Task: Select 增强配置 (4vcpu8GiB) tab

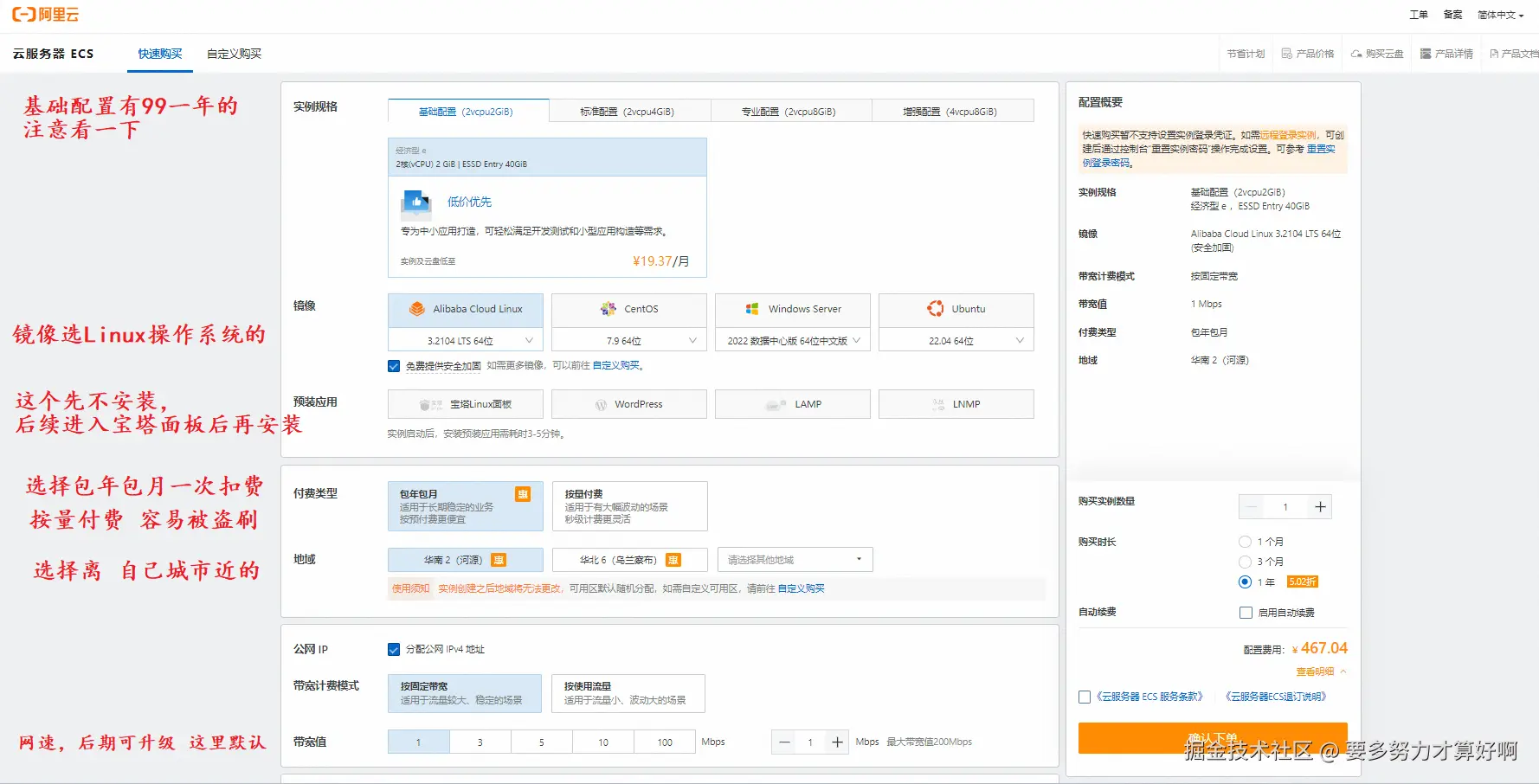Action: coord(953,111)
